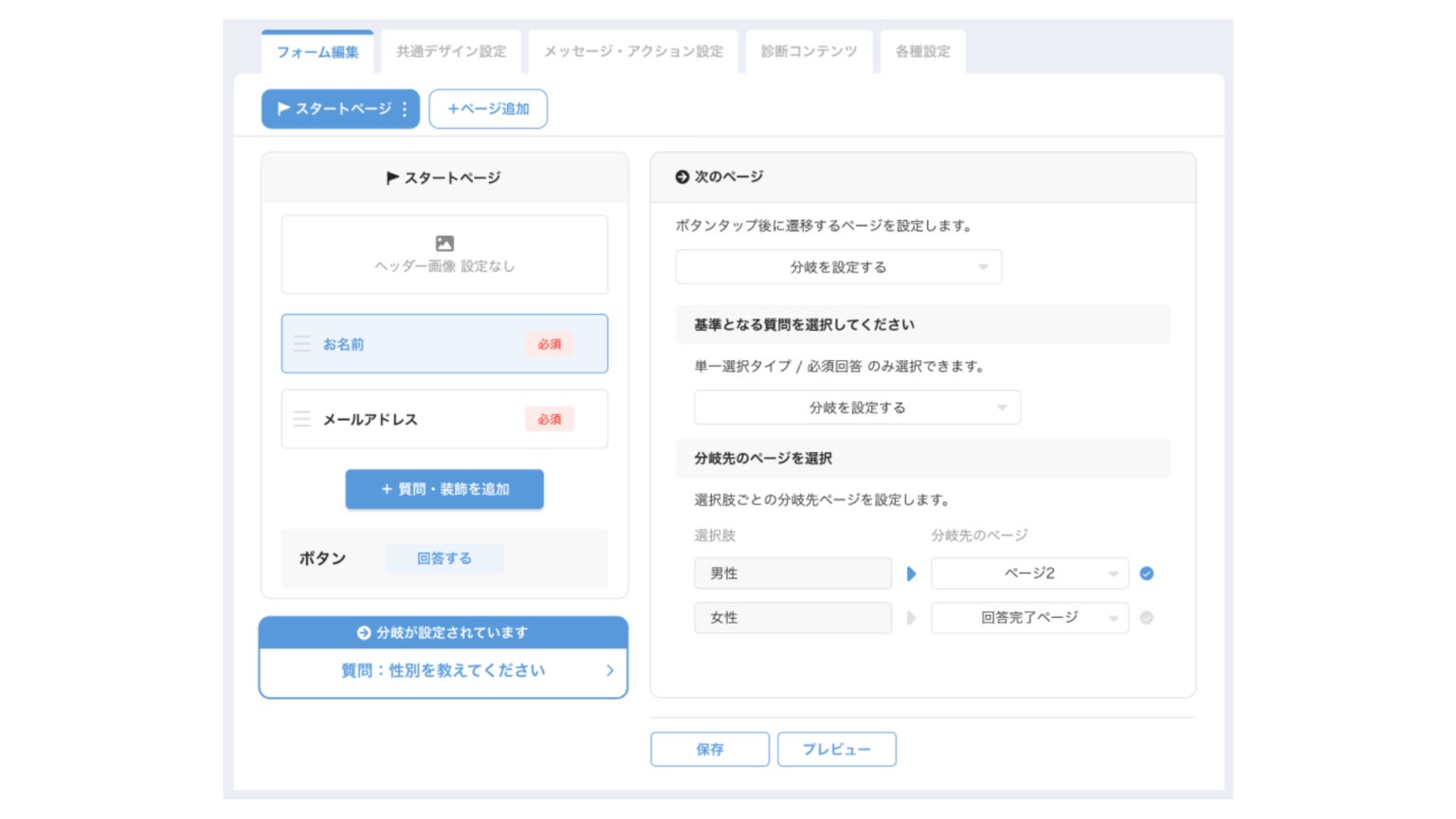Click the gray arrow next to 女性
1456x819 pixels.
click(x=912, y=618)
